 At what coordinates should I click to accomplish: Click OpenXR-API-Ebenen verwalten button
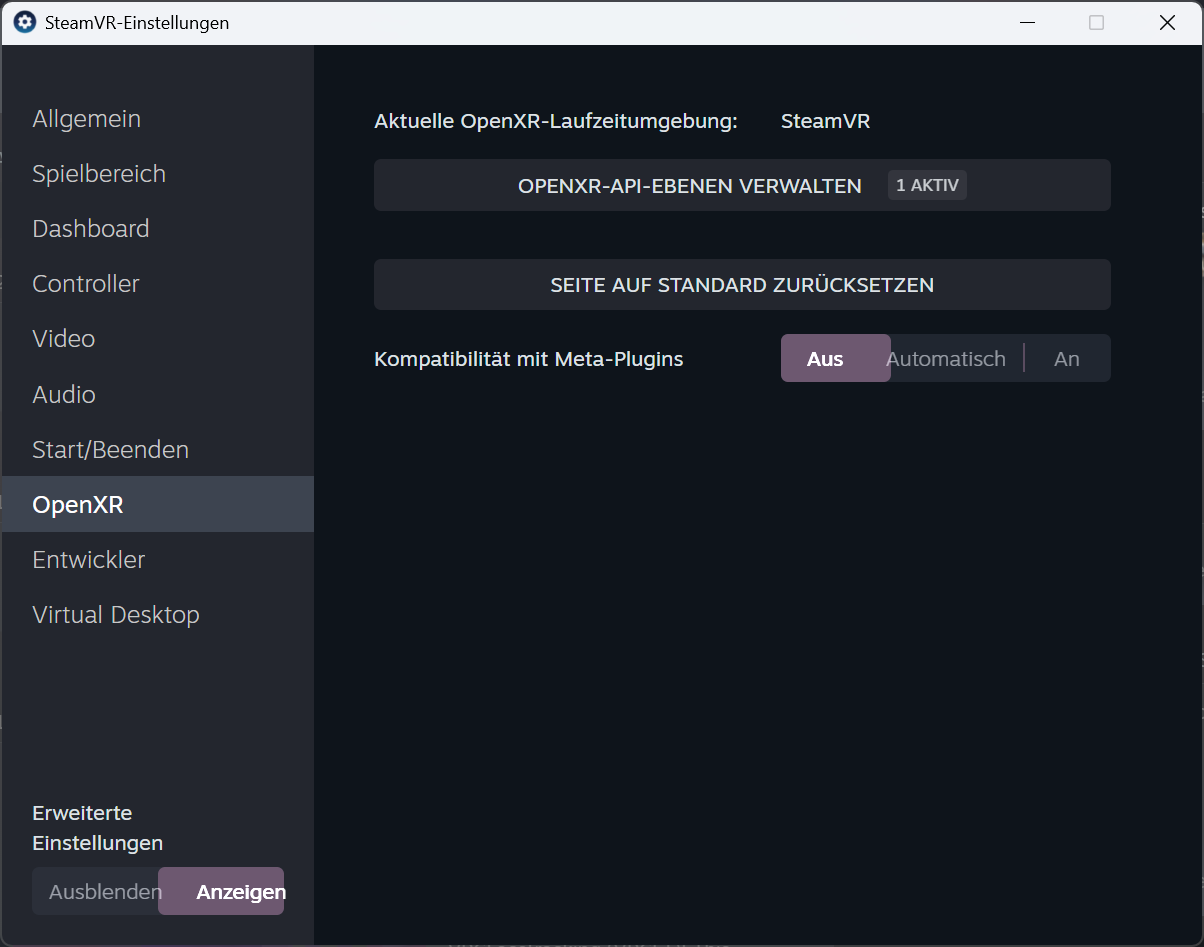tap(742, 185)
